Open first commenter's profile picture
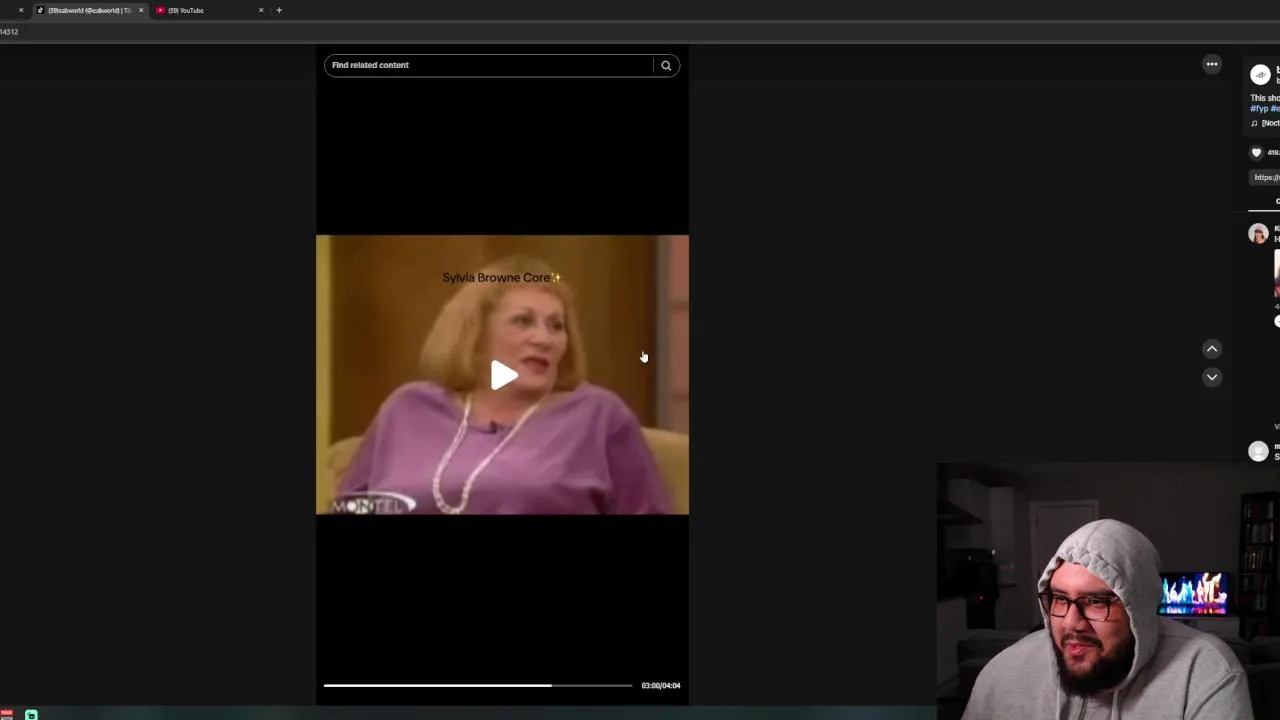 (x=1259, y=234)
